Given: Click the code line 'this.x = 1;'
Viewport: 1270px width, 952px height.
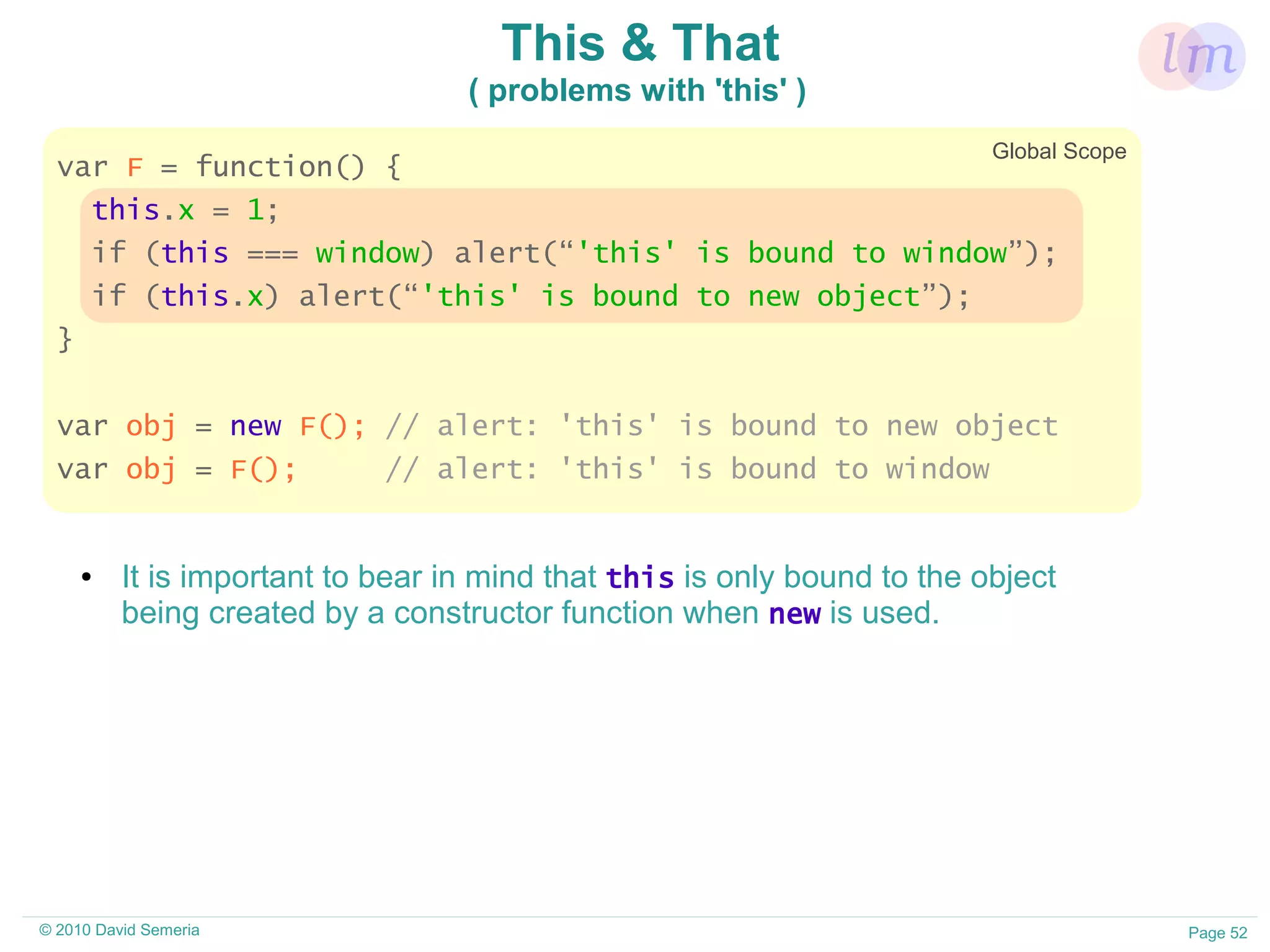Looking at the screenshot, I should click(185, 210).
